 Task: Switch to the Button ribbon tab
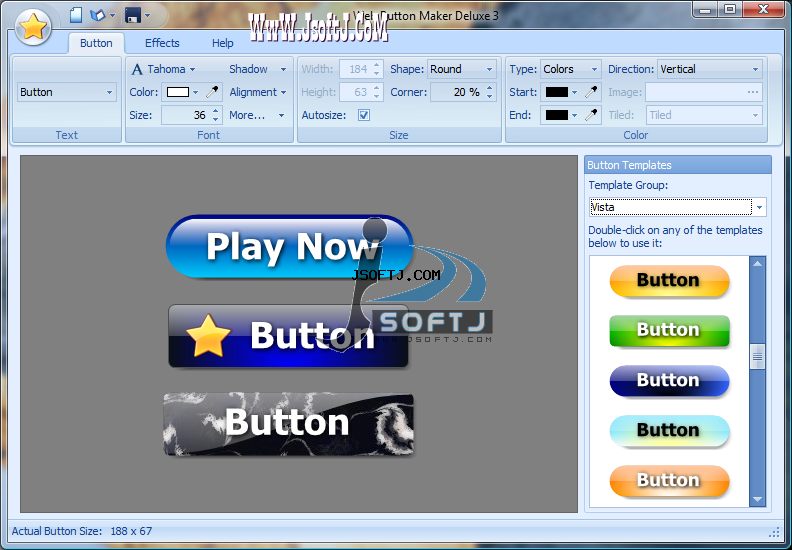click(x=96, y=43)
